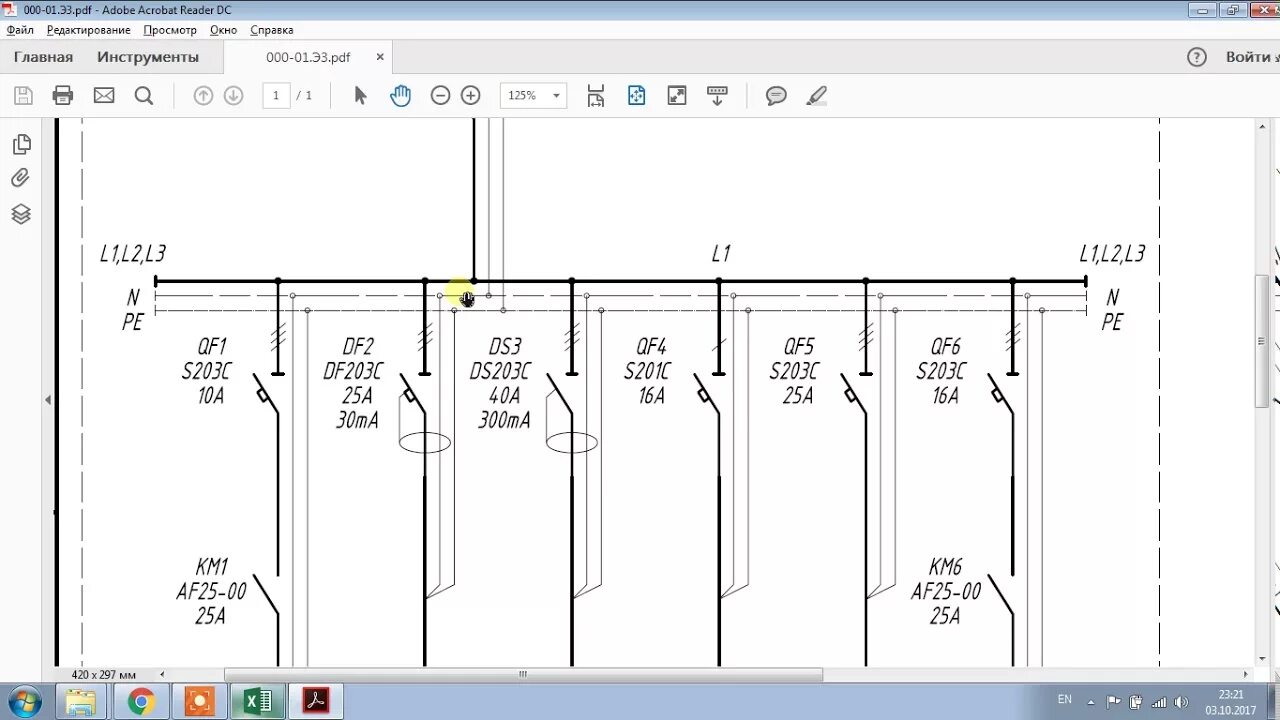Click the volume speaker tray icon
This screenshot has width=1280, height=720.
(1181, 702)
